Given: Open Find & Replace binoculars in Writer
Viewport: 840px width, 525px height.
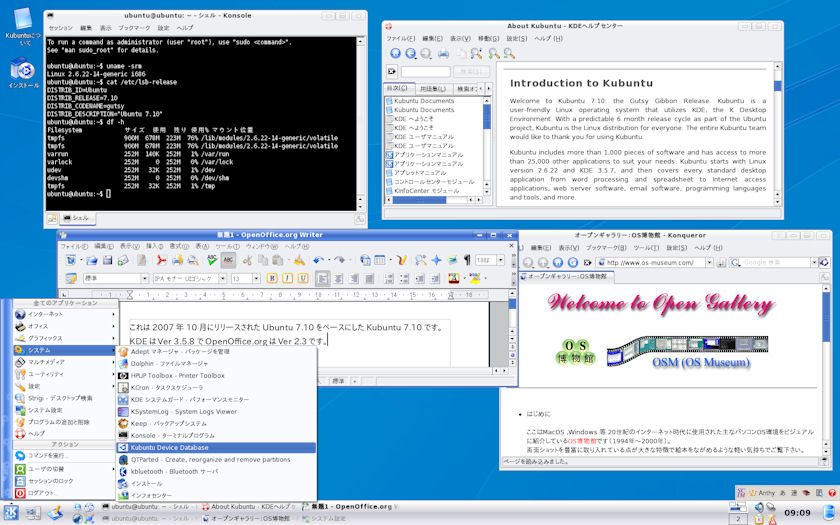Looking at the screenshot, I should pos(421,260).
